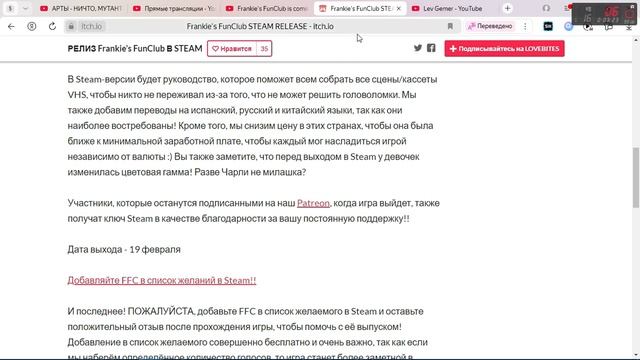Open the new tab with plus button

(507, 8)
